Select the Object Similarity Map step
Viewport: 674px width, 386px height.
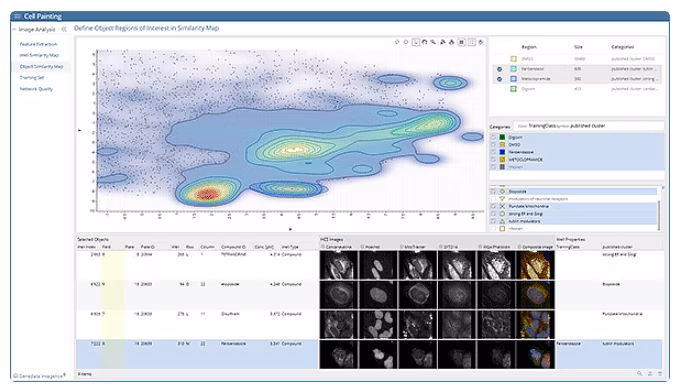[x=41, y=67]
